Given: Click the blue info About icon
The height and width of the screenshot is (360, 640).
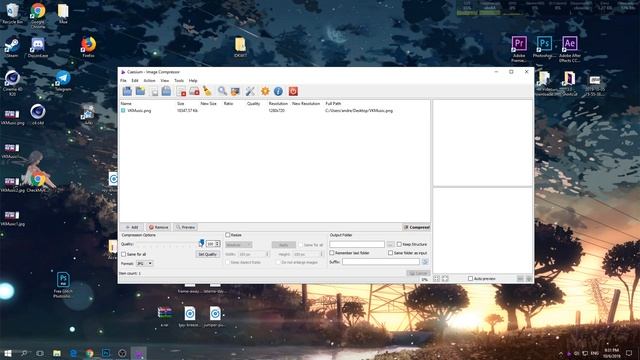Looking at the screenshot, I should click(278, 91).
